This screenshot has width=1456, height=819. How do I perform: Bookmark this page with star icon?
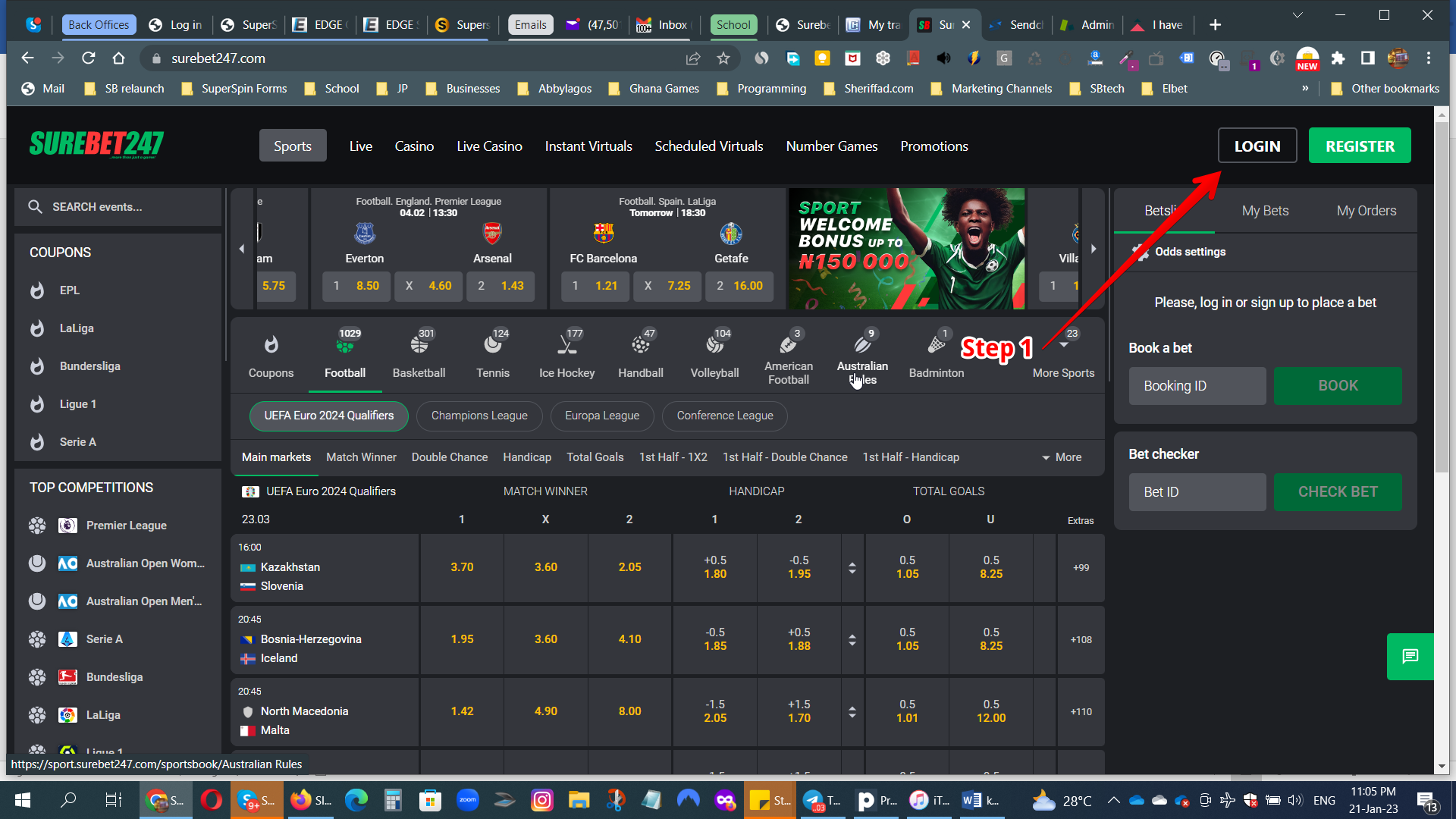[x=723, y=58]
